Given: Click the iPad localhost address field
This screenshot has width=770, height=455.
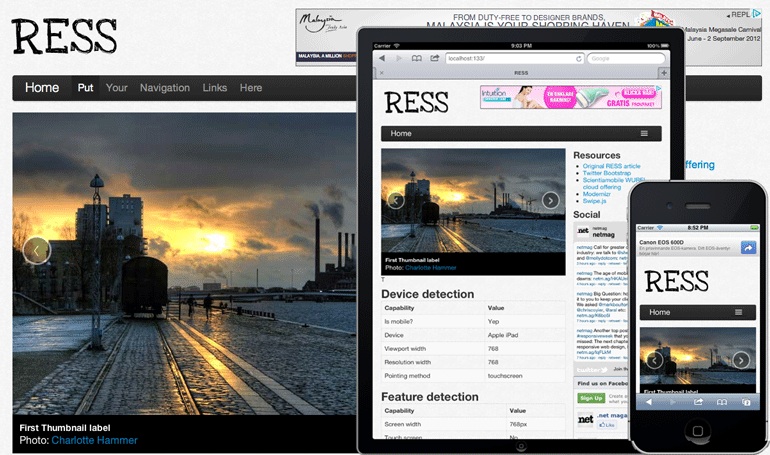Looking at the screenshot, I should click(515, 58).
